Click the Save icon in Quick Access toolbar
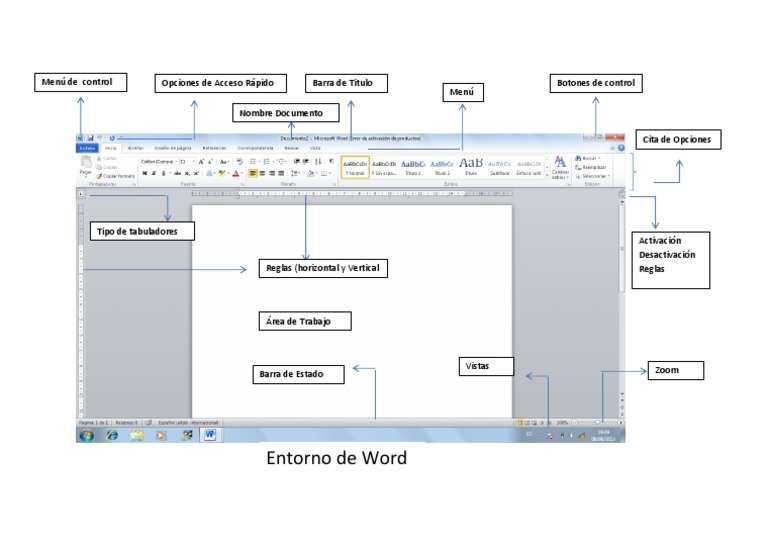The height and width of the screenshot is (544, 768). tap(90, 138)
